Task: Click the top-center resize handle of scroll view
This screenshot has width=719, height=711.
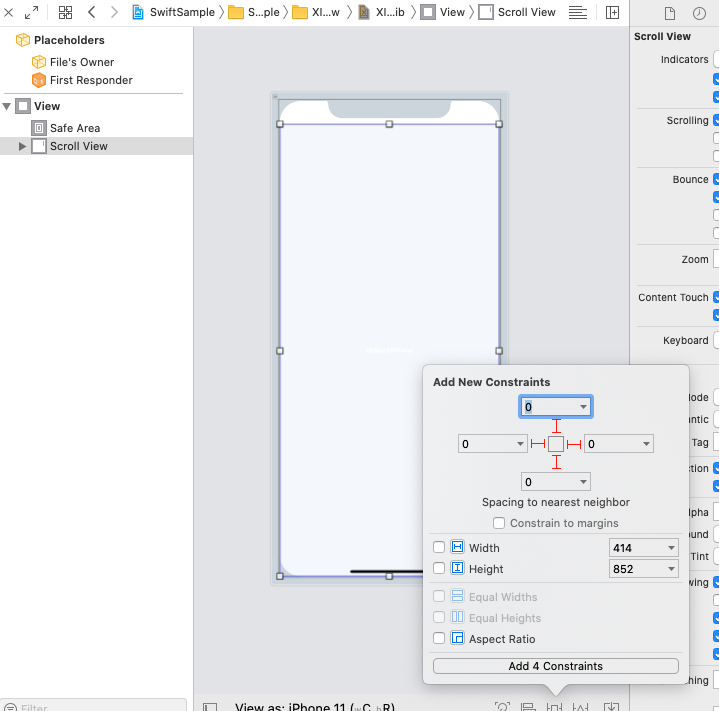Action: pos(389,124)
